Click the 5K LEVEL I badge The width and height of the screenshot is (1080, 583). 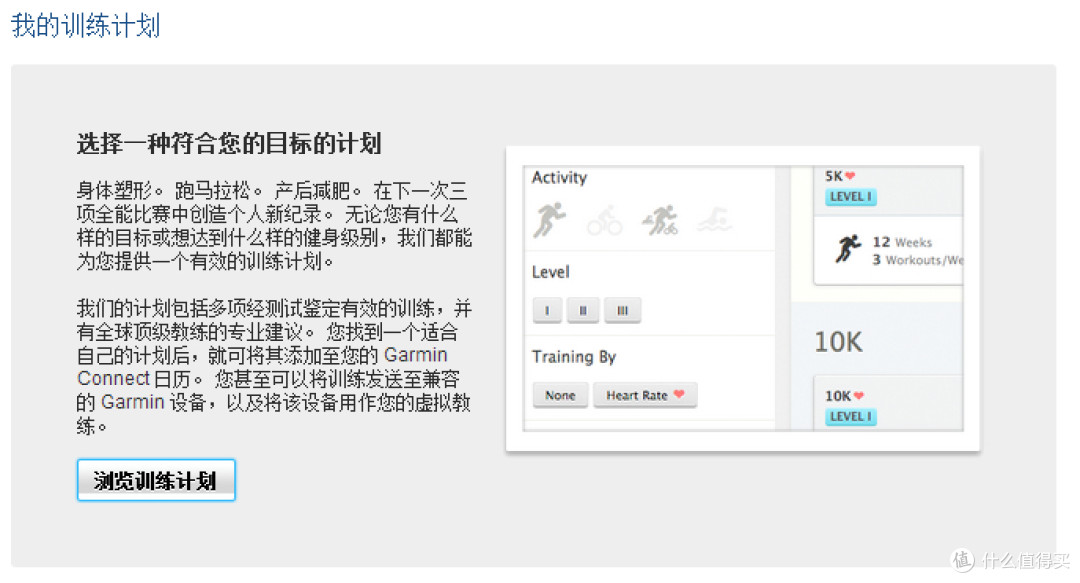click(x=851, y=197)
